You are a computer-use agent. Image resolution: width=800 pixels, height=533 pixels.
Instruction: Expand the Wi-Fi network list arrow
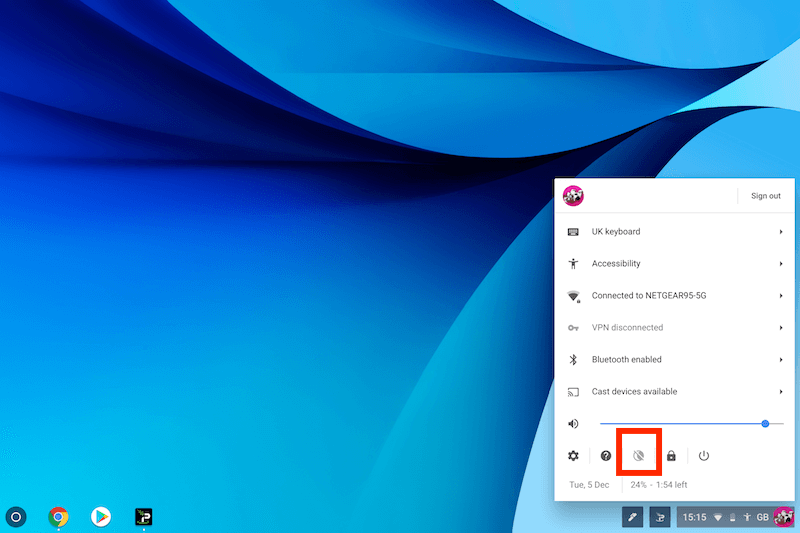[x=781, y=296]
